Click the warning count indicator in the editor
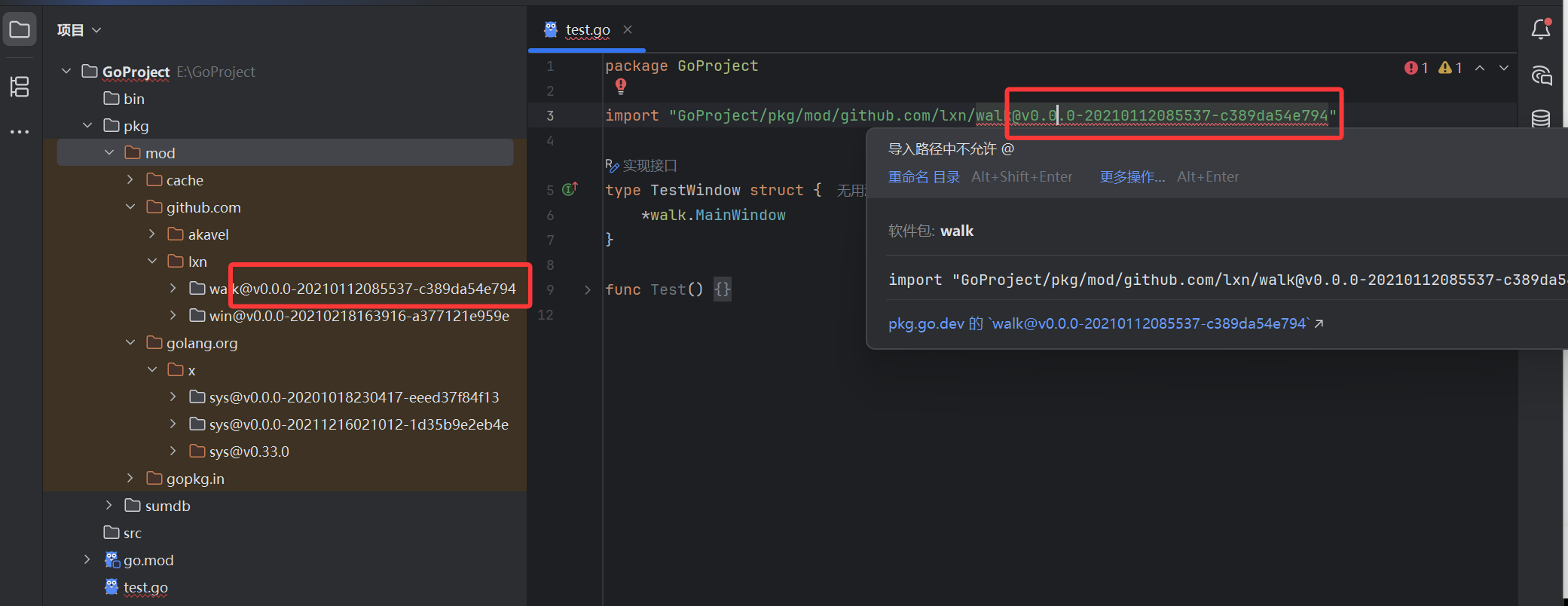This screenshot has width=1568, height=606. (x=1450, y=68)
